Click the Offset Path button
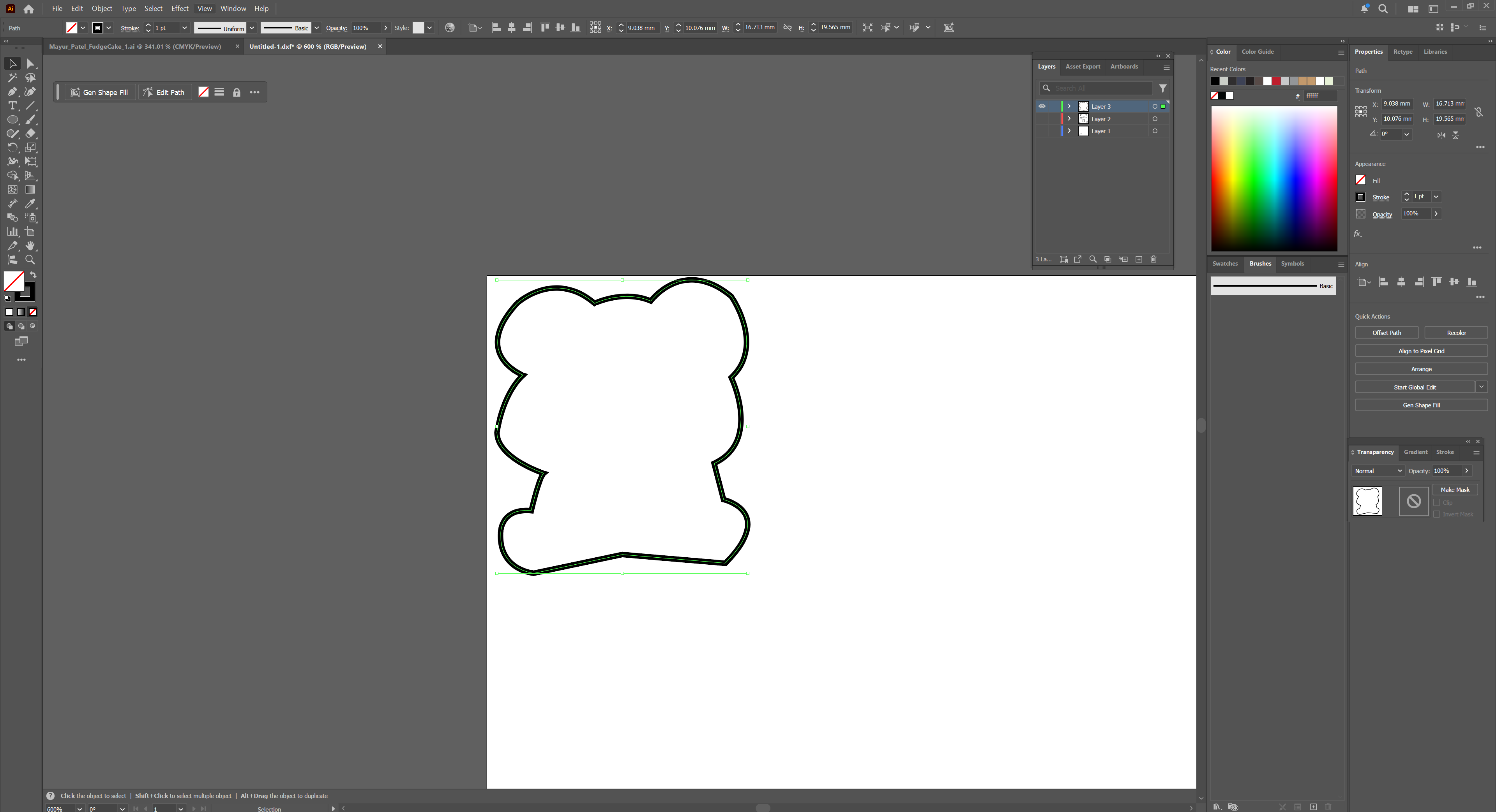This screenshot has height=812, width=1496. [1386, 333]
